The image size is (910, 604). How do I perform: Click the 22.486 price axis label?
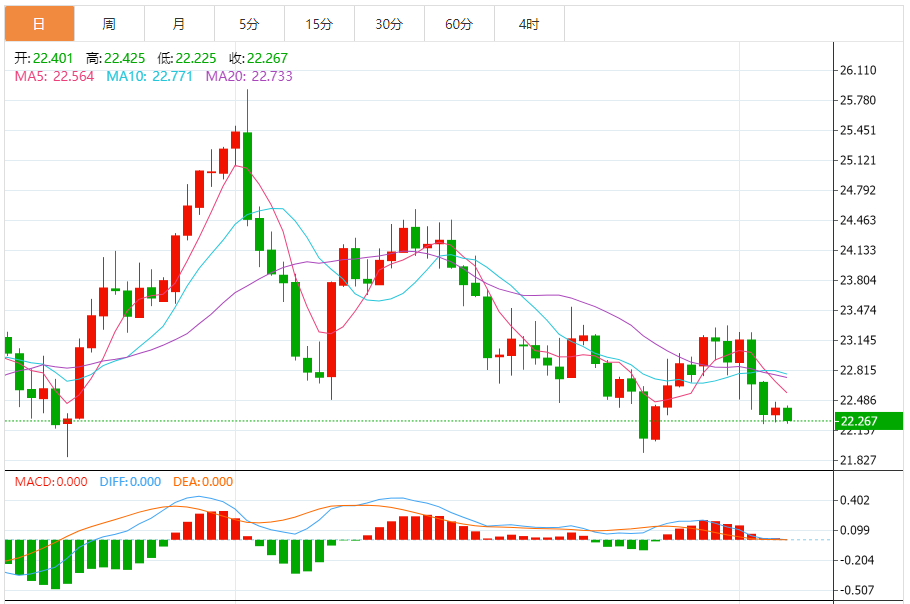[x=858, y=400]
